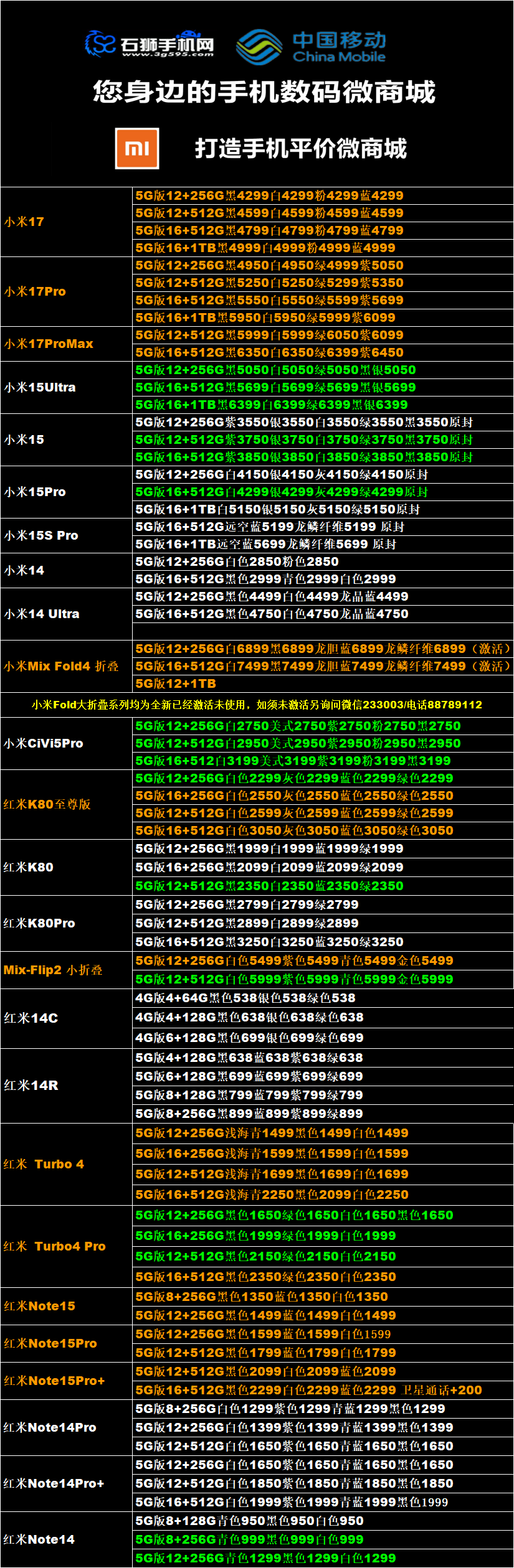Select the 小米CiVi5Pro model cell
This screenshot has height=1568, width=514.
tap(44, 743)
